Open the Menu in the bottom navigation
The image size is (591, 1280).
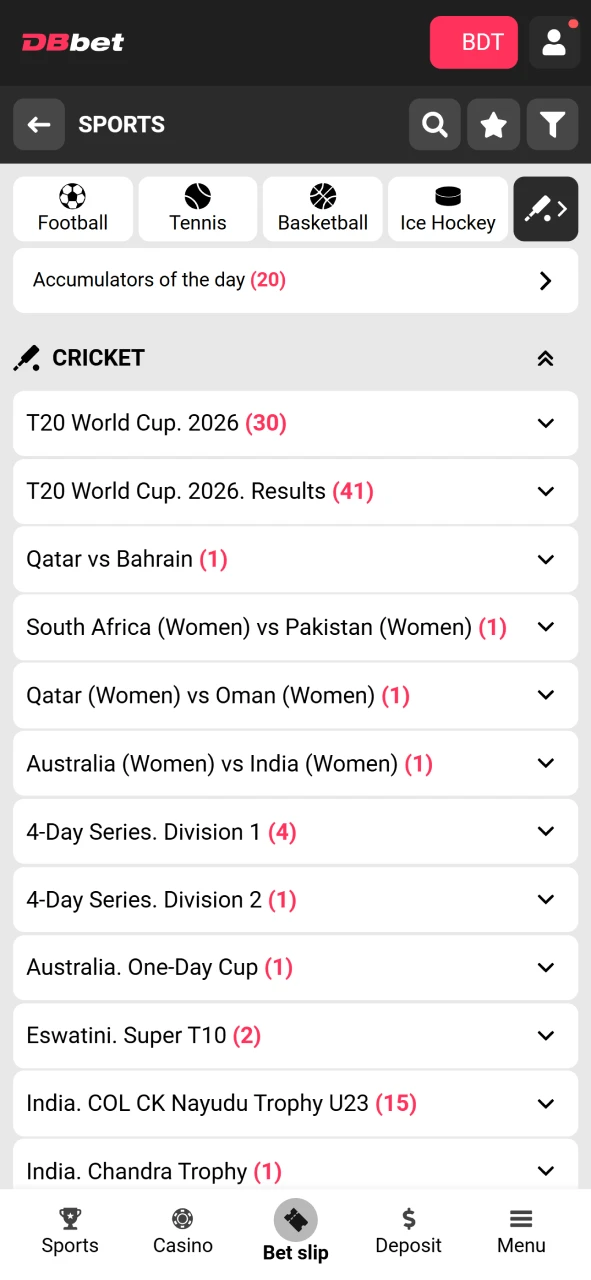521,1230
